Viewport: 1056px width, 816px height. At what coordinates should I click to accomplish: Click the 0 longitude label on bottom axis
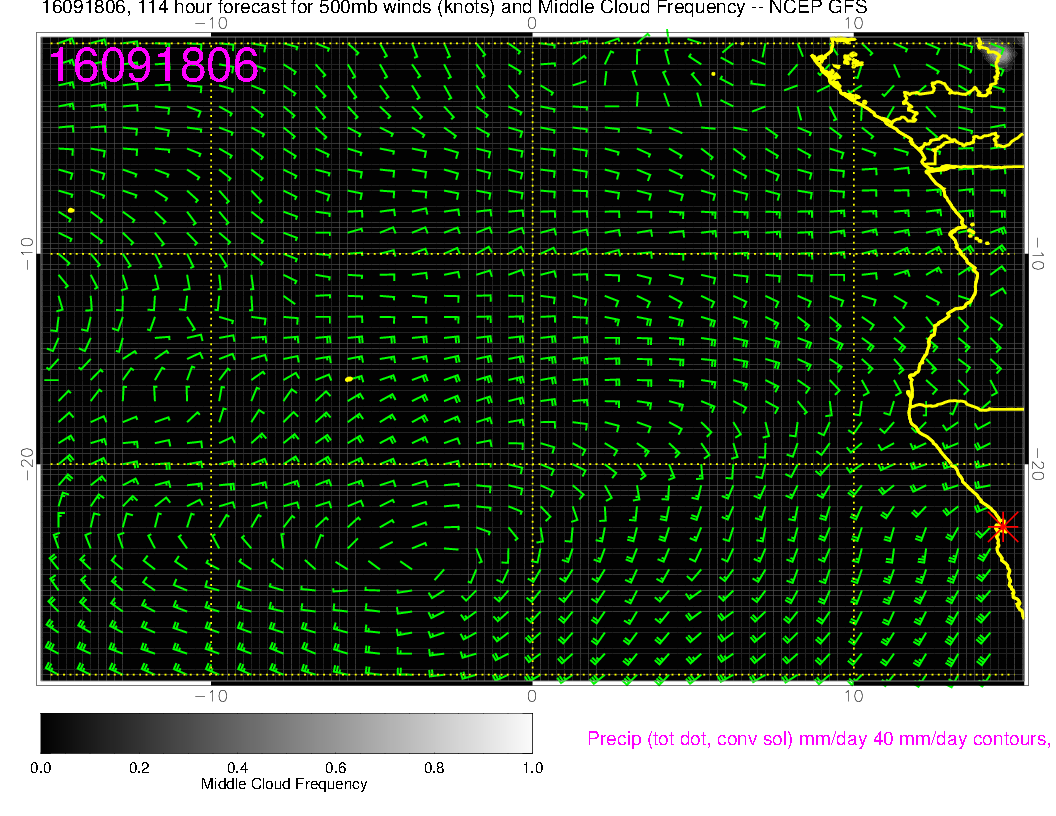[532, 696]
